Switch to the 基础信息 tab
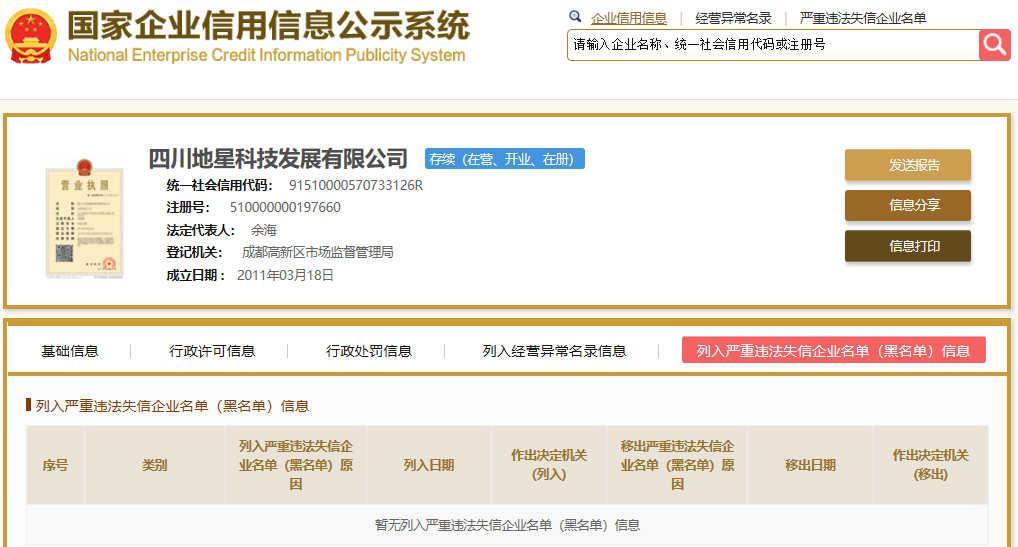The height and width of the screenshot is (547, 1018). 69,351
